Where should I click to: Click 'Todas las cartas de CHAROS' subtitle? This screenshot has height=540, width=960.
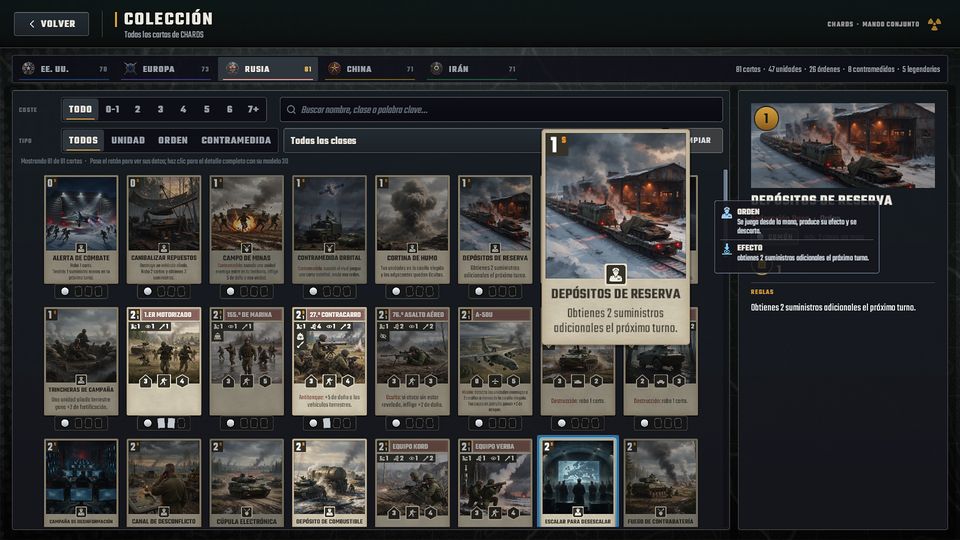pyautogui.click(x=163, y=35)
